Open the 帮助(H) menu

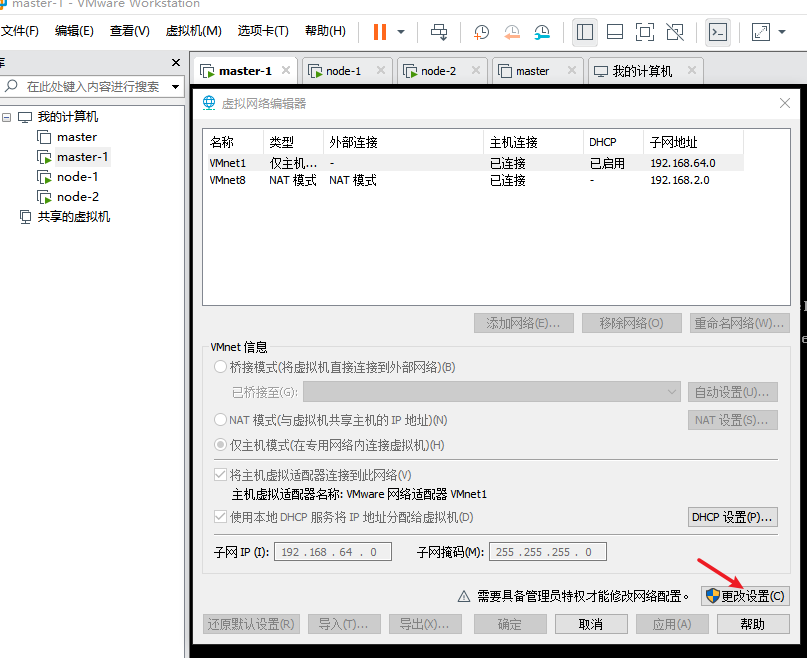click(x=325, y=31)
